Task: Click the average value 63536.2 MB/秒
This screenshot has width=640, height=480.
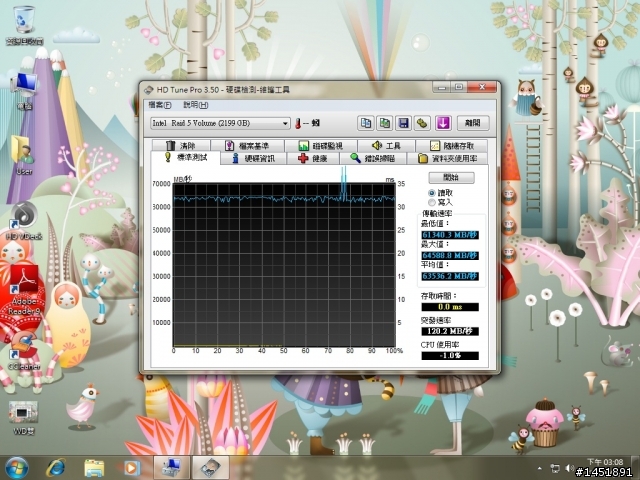Action: (x=450, y=276)
